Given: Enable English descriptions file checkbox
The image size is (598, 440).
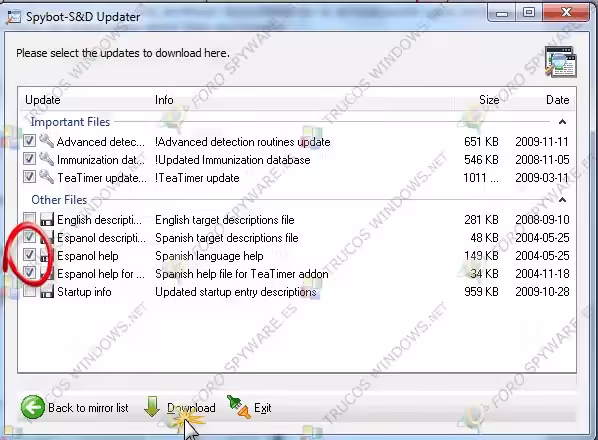Looking at the screenshot, I should pos(29,219).
